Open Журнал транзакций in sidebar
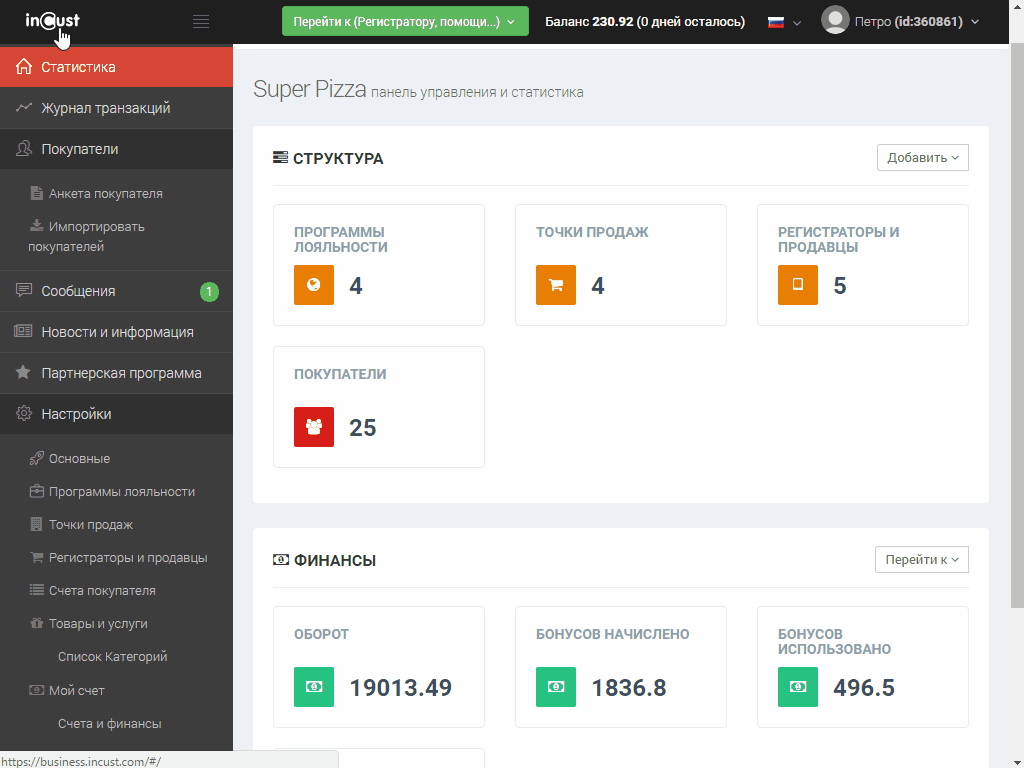1024x768 pixels. point(106,108)
